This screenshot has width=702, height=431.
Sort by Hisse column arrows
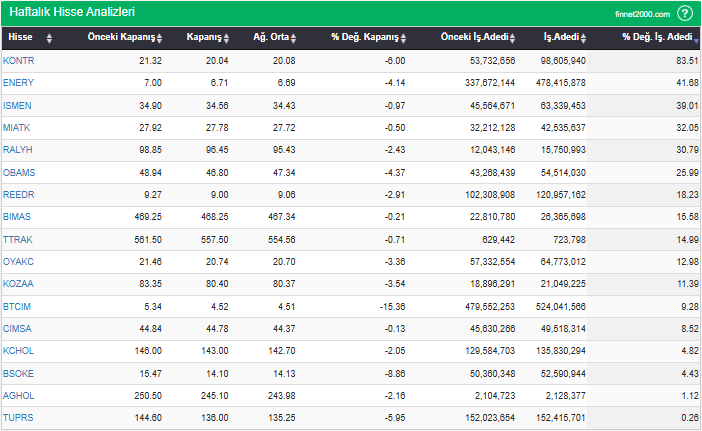click(x=49, y=38)
